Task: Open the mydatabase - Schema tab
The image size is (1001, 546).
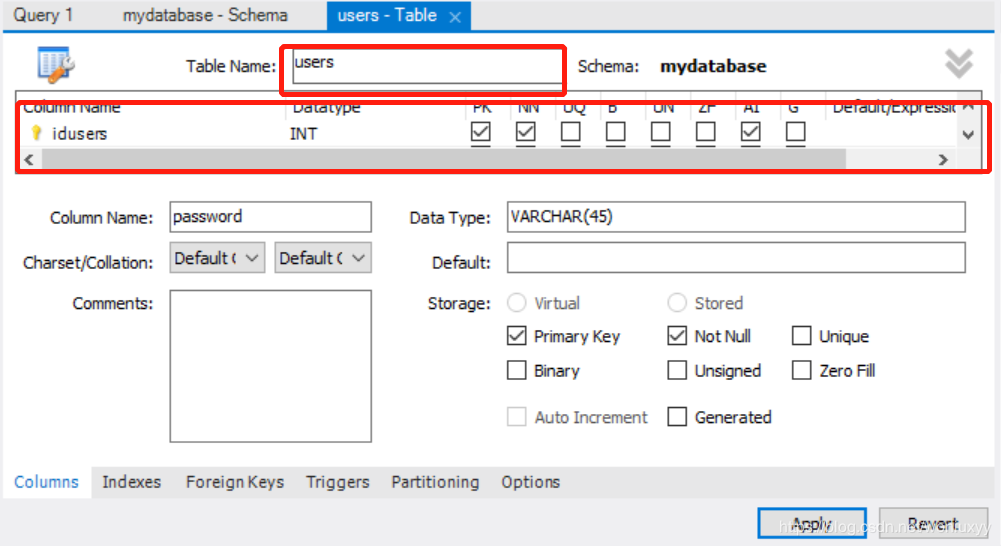Action: 205,15
